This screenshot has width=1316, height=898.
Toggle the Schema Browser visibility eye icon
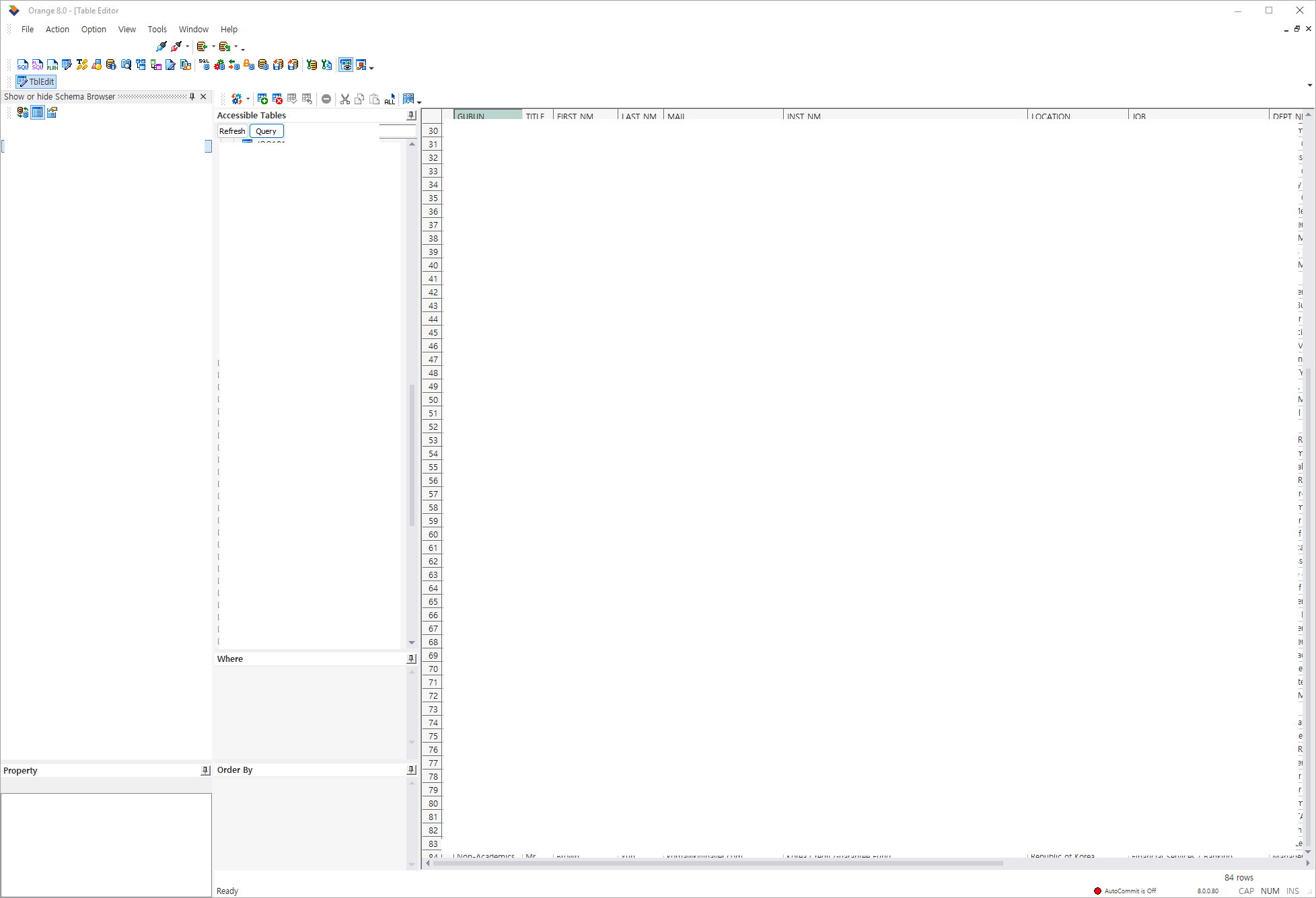(345, 65)
